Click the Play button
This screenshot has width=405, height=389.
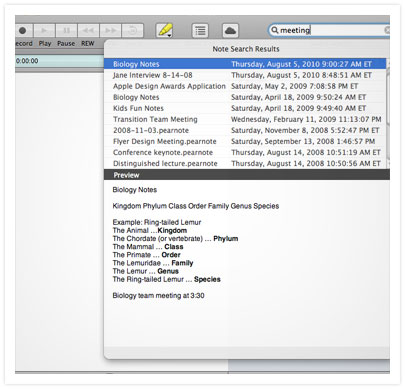click(x=44, y=31)
